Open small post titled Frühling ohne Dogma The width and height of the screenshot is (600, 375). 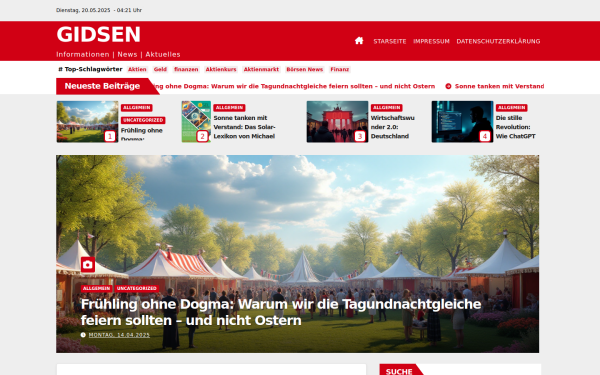142,134
